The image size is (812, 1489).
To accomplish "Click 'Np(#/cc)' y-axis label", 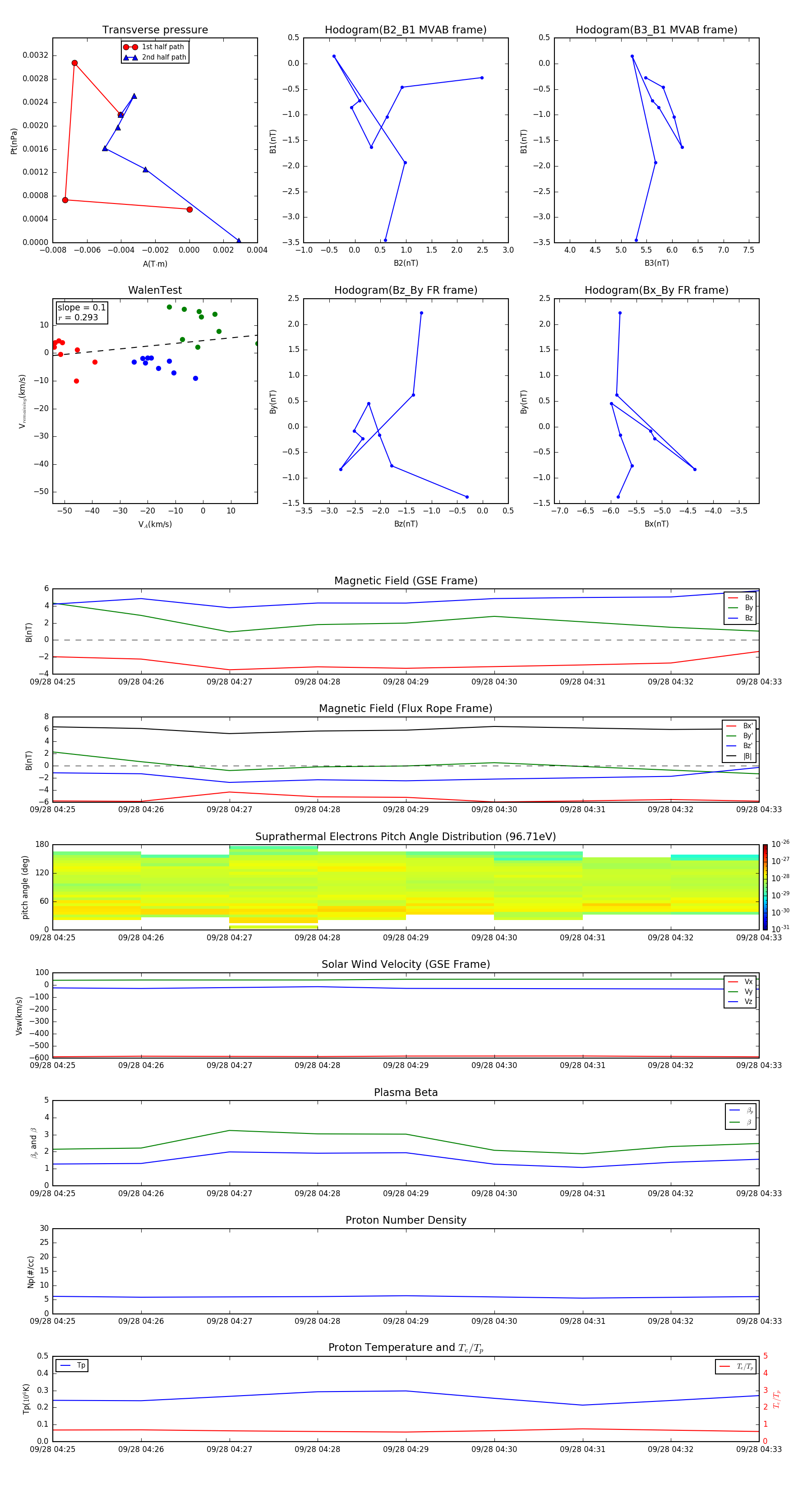I will [31, 1271].
